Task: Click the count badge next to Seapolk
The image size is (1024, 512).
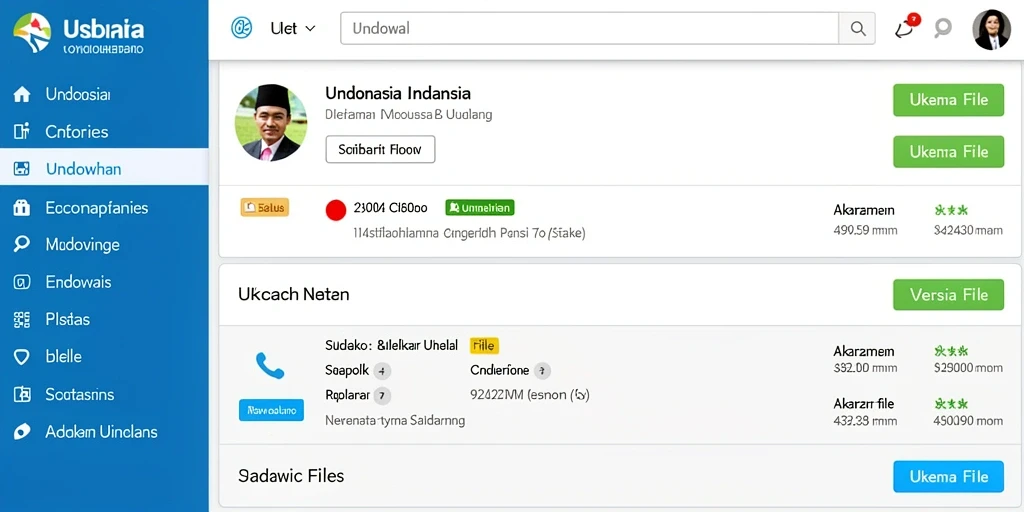Action: pyautogui.click(x=382, y=372)
